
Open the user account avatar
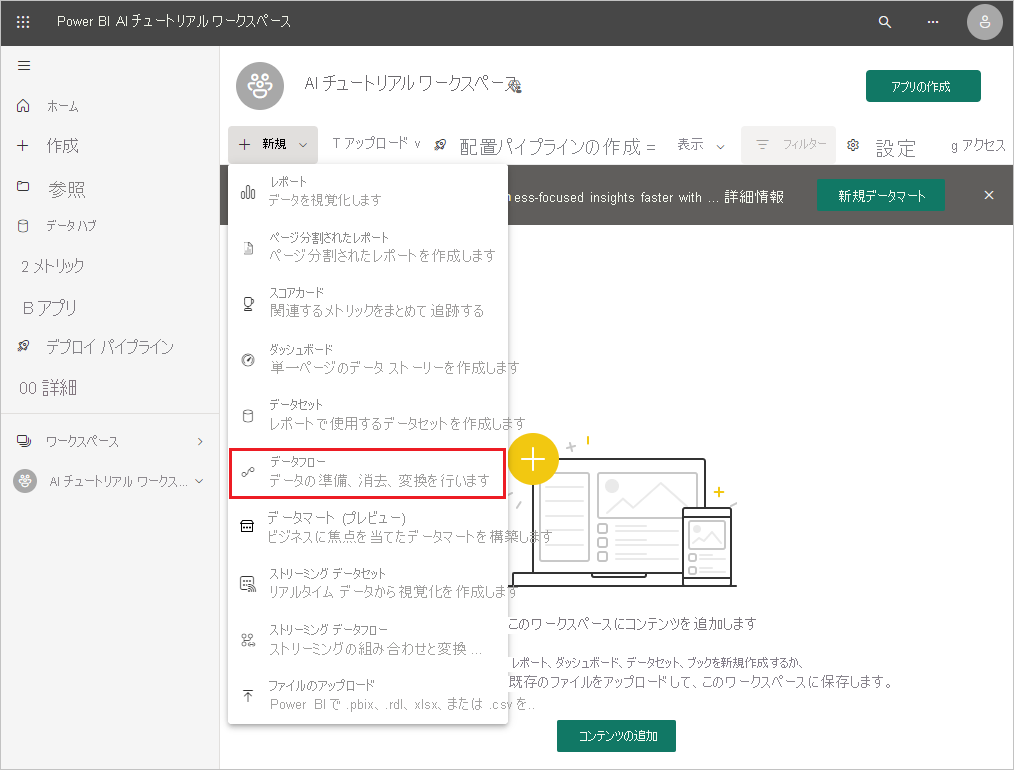pos(984,22)
